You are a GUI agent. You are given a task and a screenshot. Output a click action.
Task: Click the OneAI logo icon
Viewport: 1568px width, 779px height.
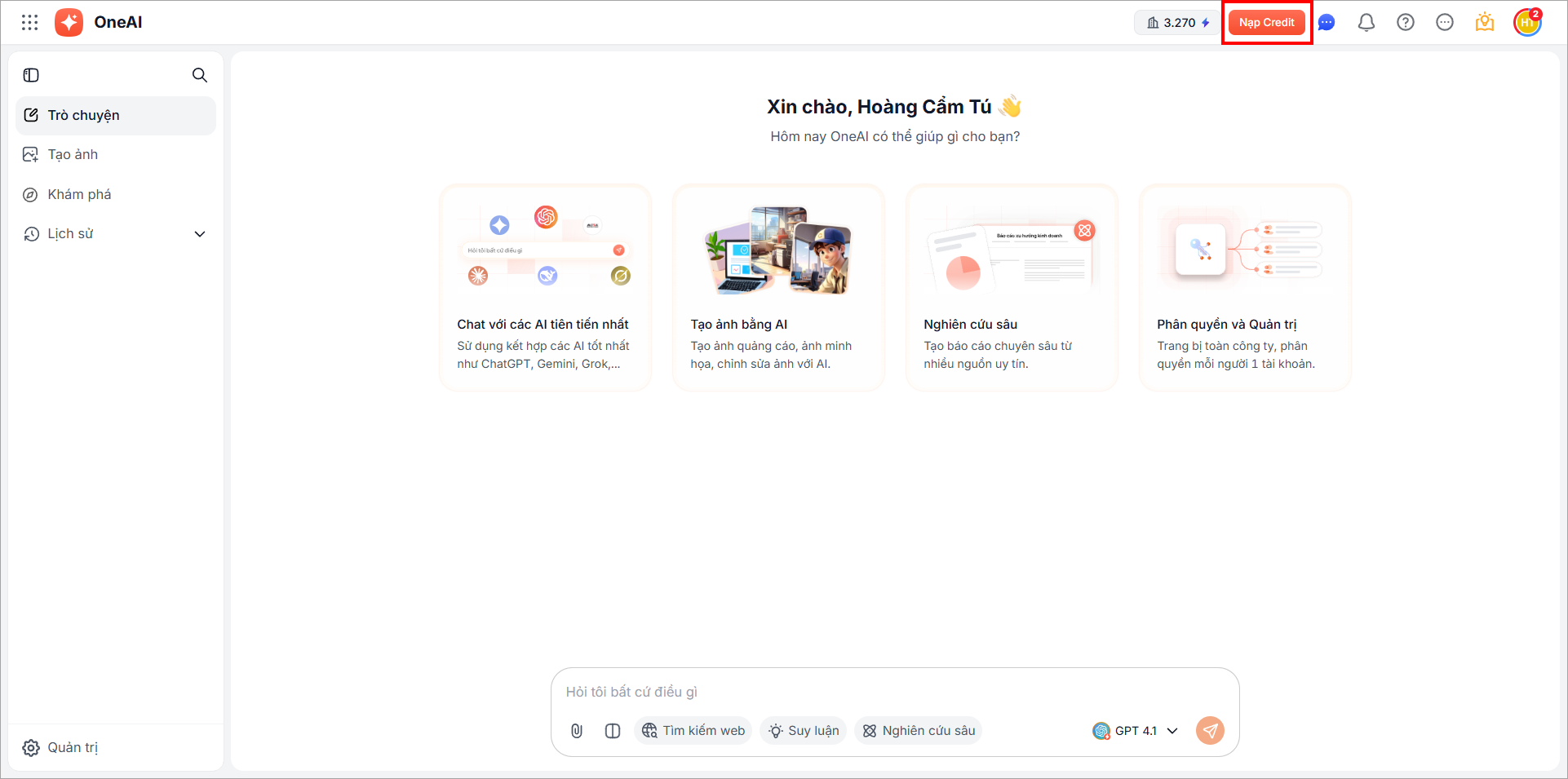pos(69,23)
